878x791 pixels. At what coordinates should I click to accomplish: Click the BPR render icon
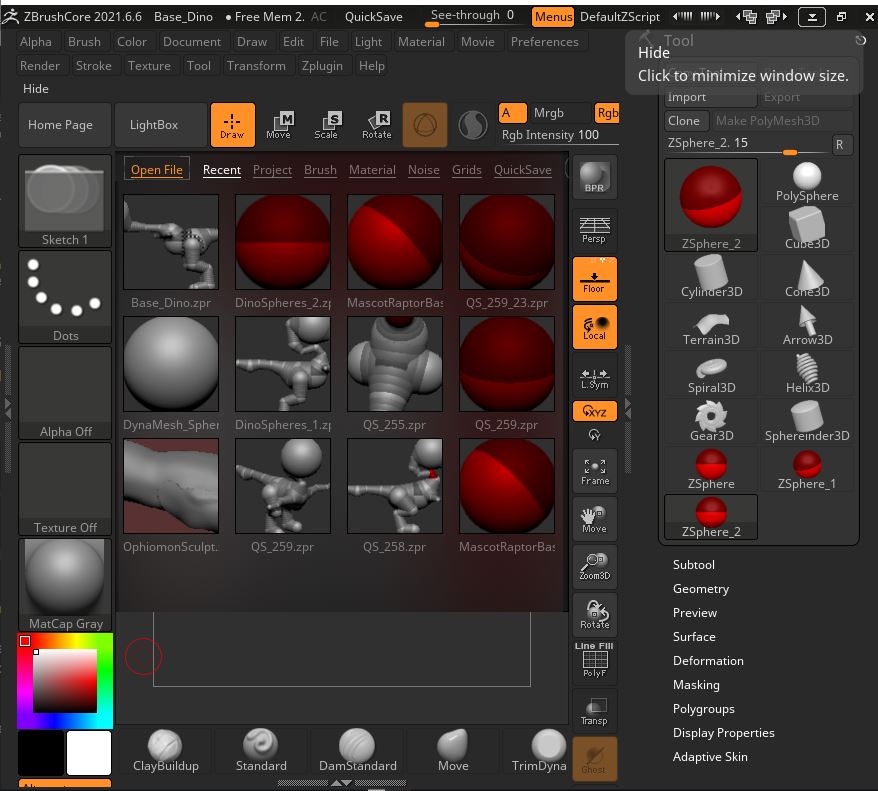(x=594, y=178)
